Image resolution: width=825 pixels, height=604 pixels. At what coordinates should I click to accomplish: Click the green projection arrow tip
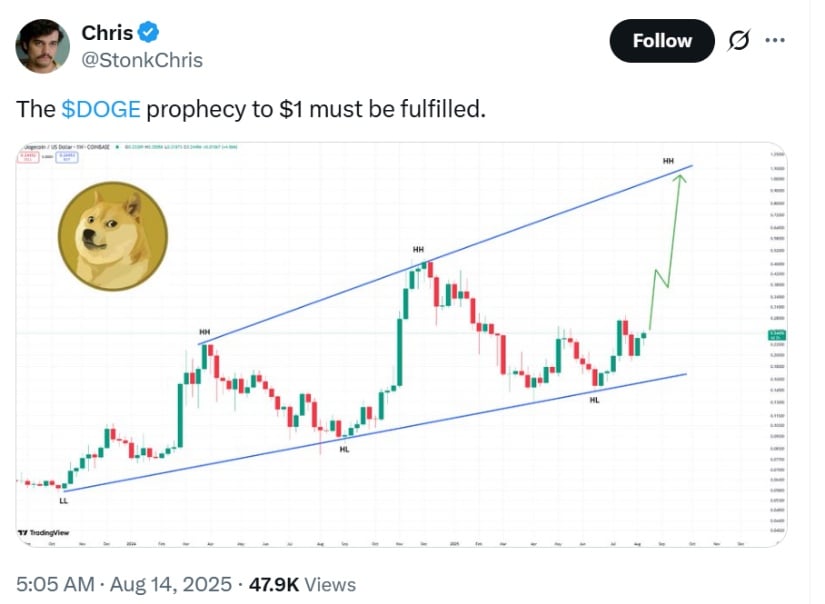coord(680,179)
